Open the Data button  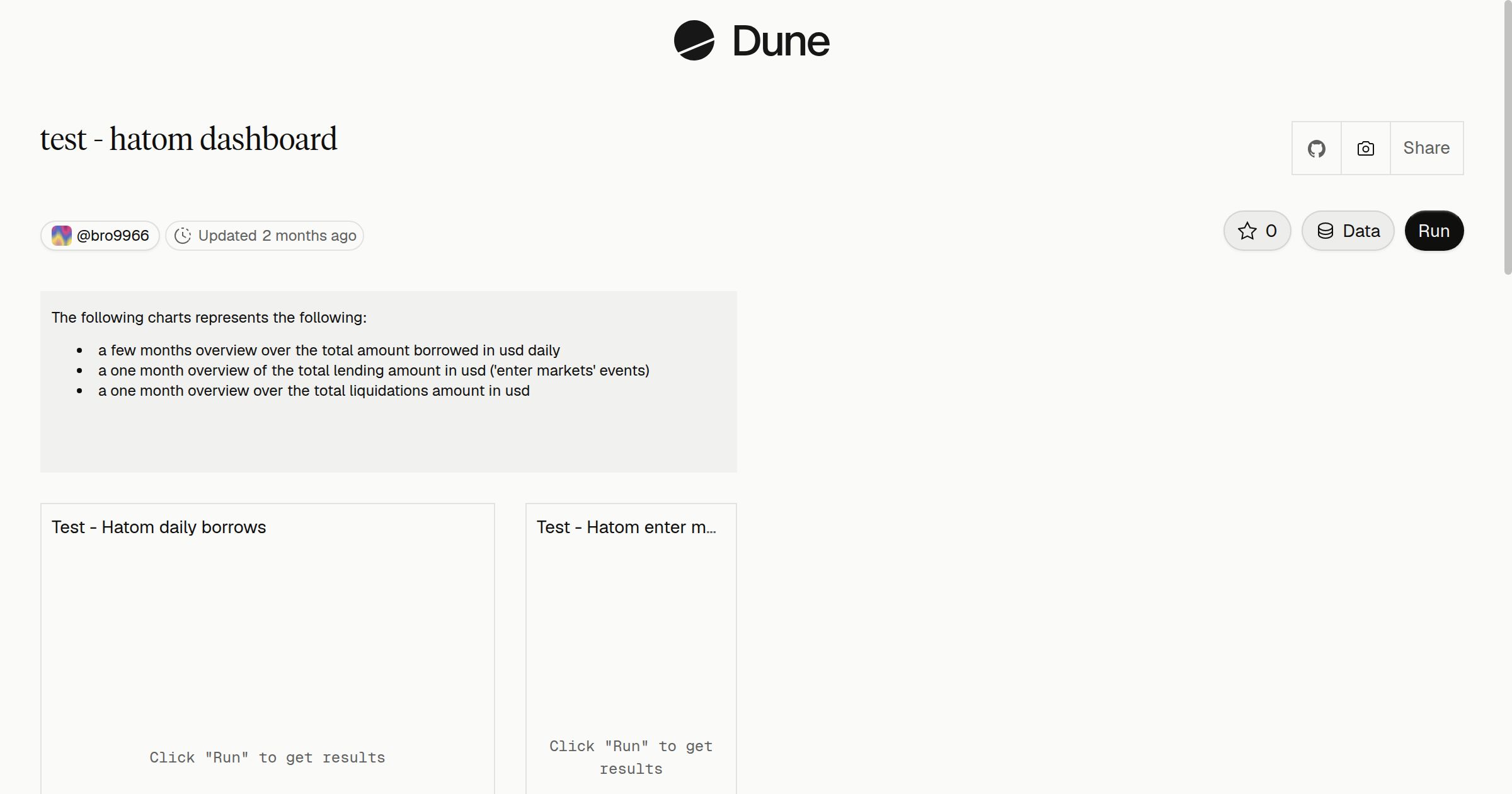[1348, 231]
